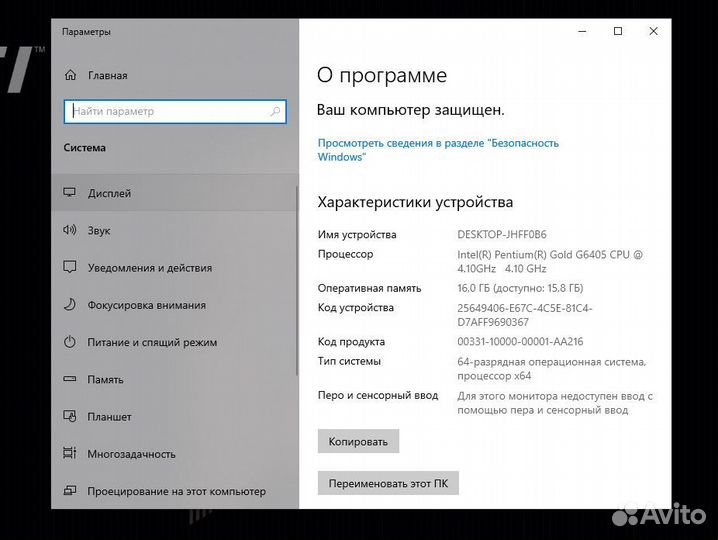Click the Перо и сенсорный ввод label

tap(378, 395)
